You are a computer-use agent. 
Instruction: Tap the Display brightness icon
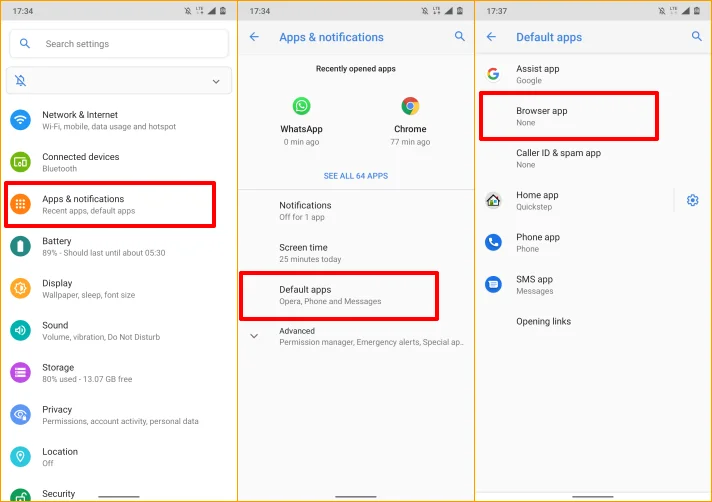tap(20, 288)
